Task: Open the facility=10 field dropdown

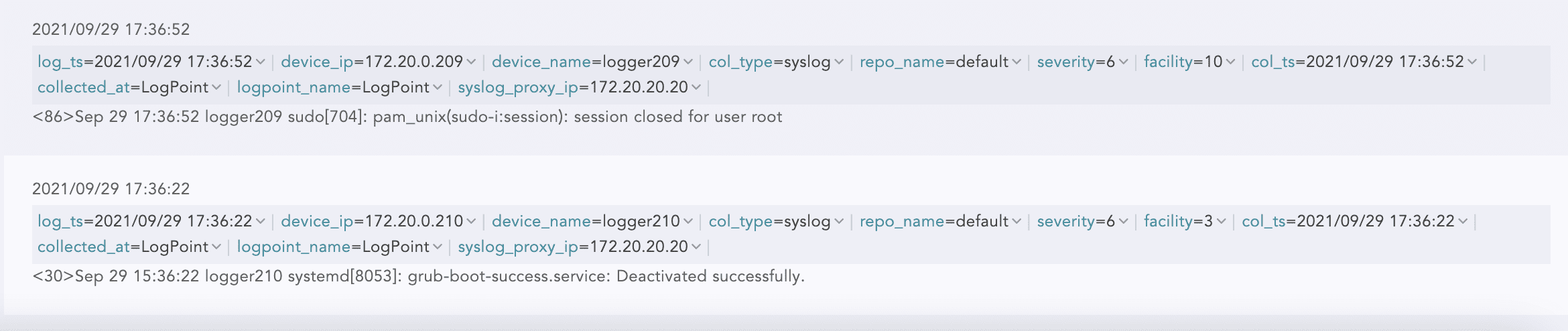Action: coord(1230,62)
